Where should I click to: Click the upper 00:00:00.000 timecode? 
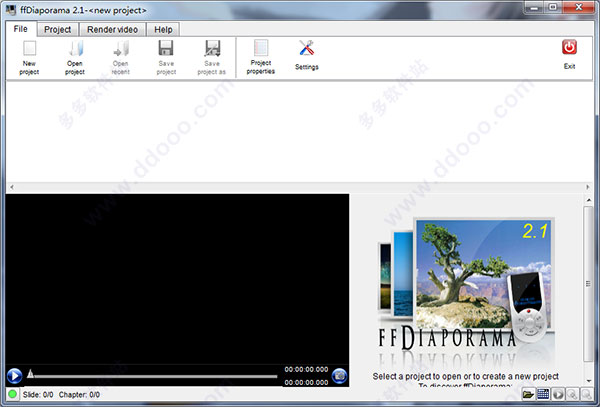(306, 369)
